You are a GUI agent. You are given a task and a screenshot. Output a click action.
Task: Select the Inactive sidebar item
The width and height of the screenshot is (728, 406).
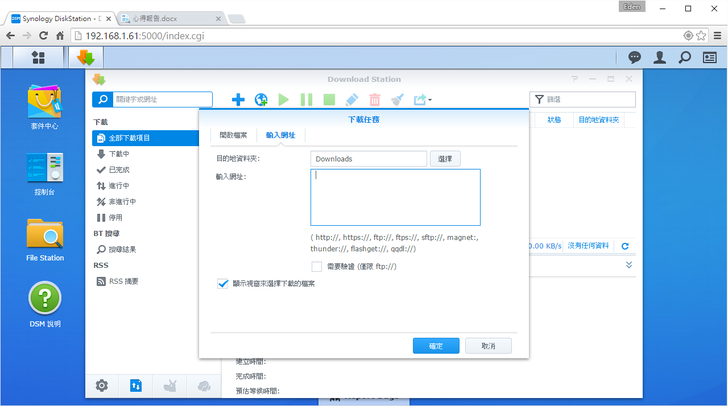click(x=146, y=202)
